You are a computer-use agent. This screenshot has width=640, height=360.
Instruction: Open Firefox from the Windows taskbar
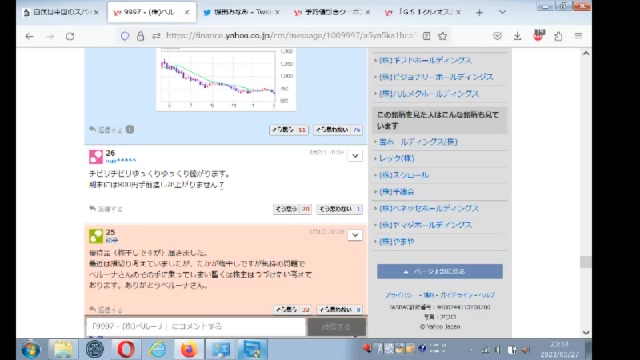tap(189, 349)
